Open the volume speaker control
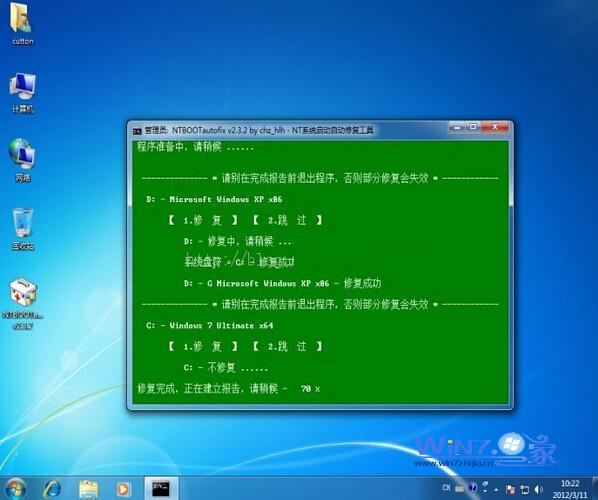The height and width of the screenshot is (500, 598). pos(538,489)
